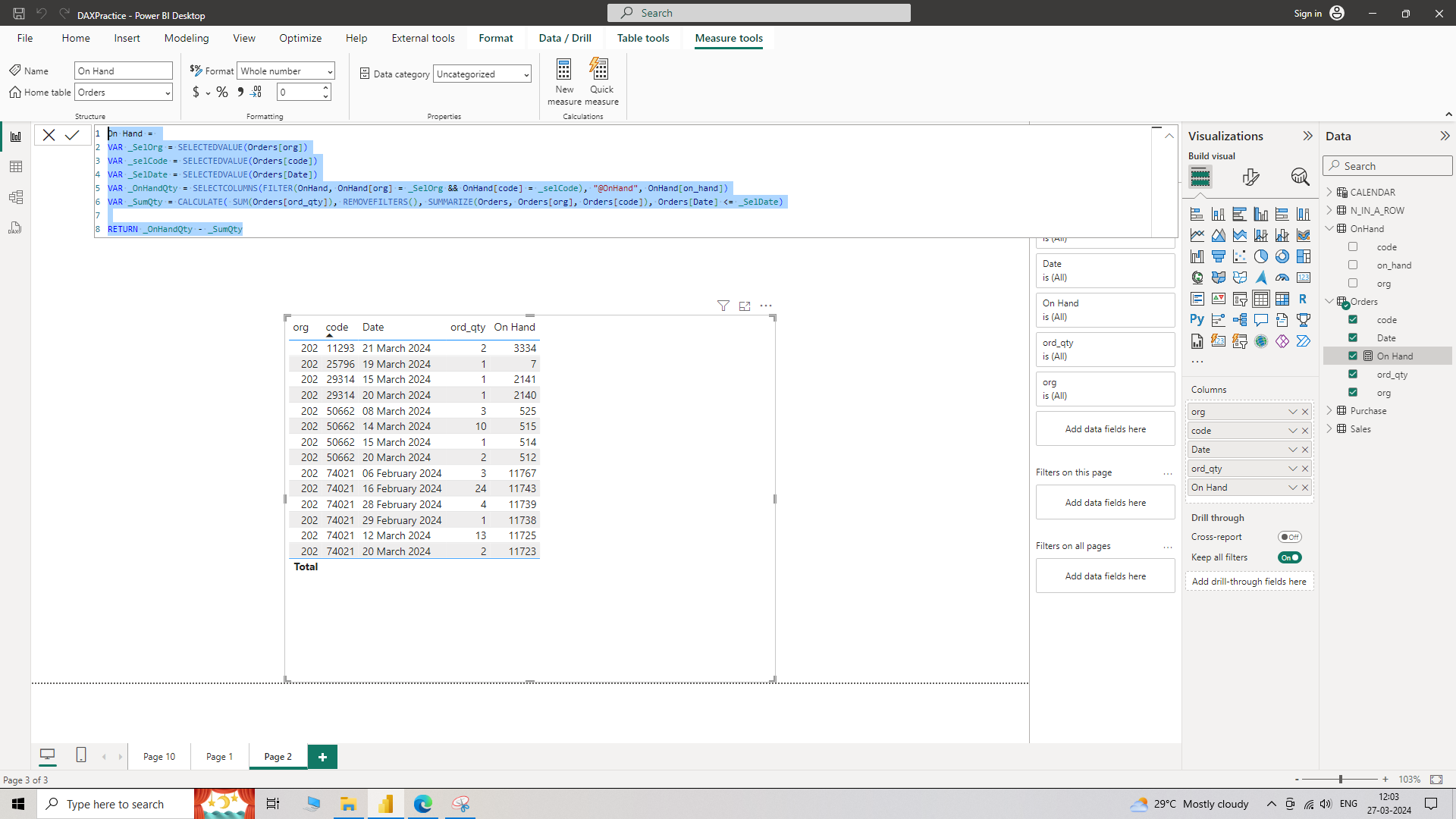Viewport: 1456px width, 819px height.
Task: Cancel the formula edit with X
Action: tap(49, 135)
